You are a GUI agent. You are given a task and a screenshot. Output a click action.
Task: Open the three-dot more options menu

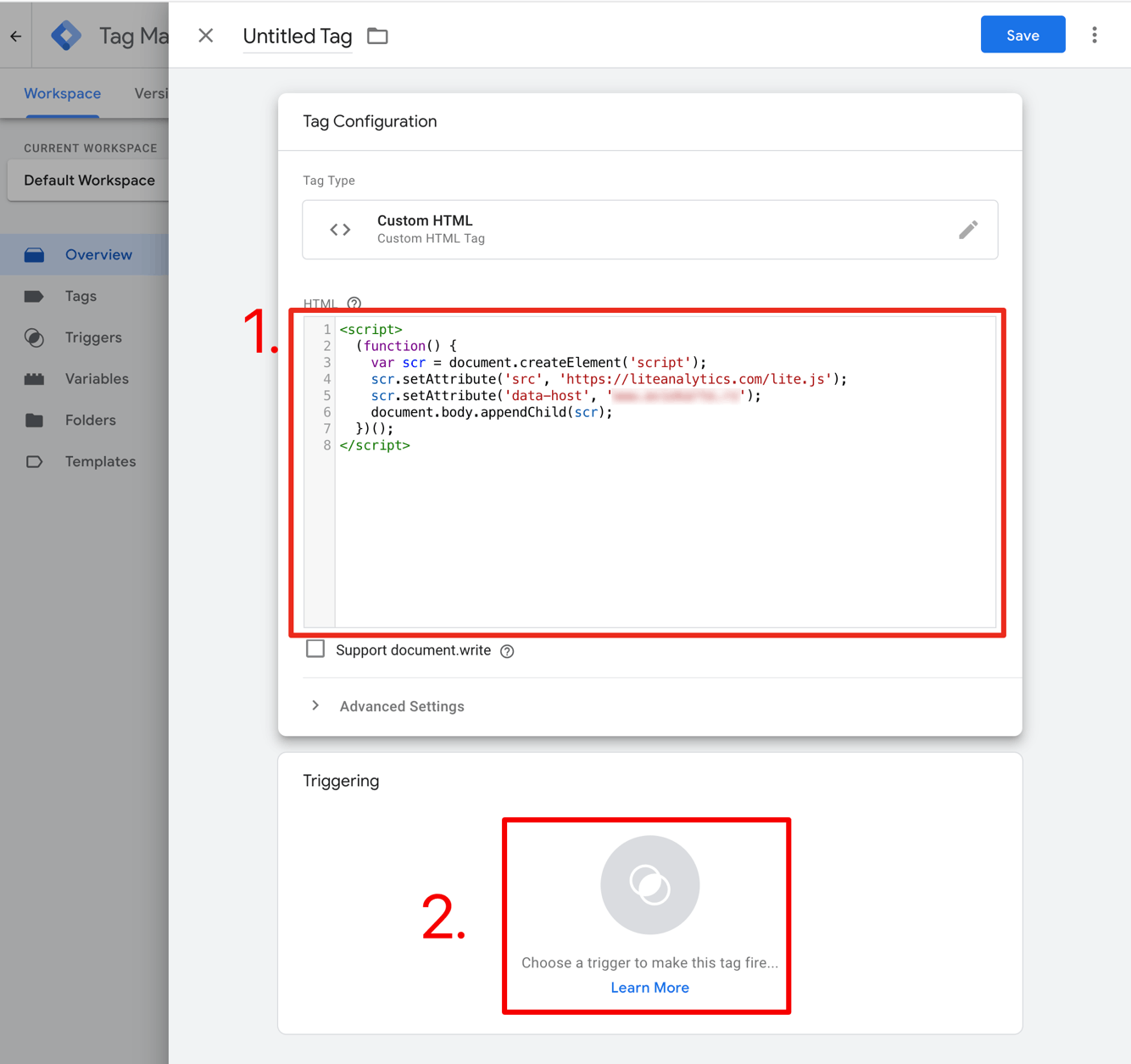[1095, 35]
